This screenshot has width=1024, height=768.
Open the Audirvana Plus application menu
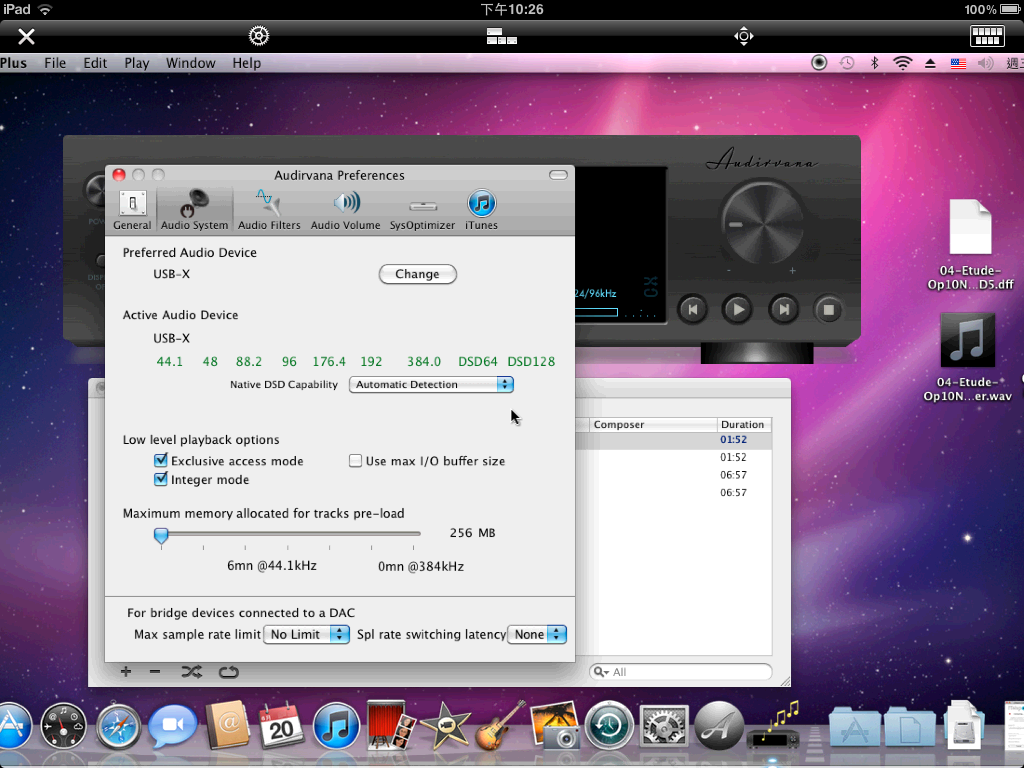pyautogui.click(x=14, y=63)
